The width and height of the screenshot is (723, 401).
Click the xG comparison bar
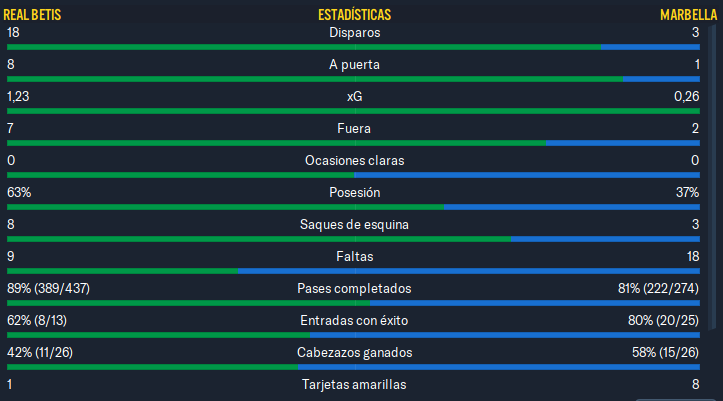coord(353,111)
